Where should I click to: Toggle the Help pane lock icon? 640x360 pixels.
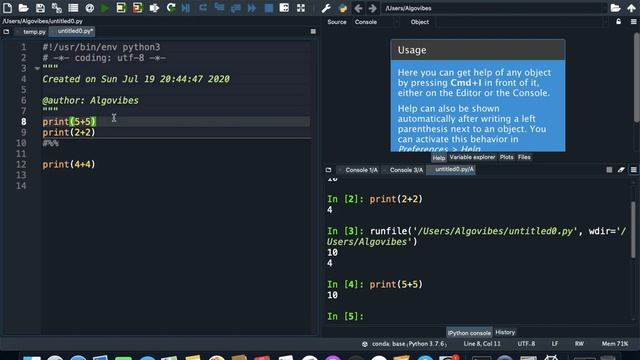(x=619, y=22)
